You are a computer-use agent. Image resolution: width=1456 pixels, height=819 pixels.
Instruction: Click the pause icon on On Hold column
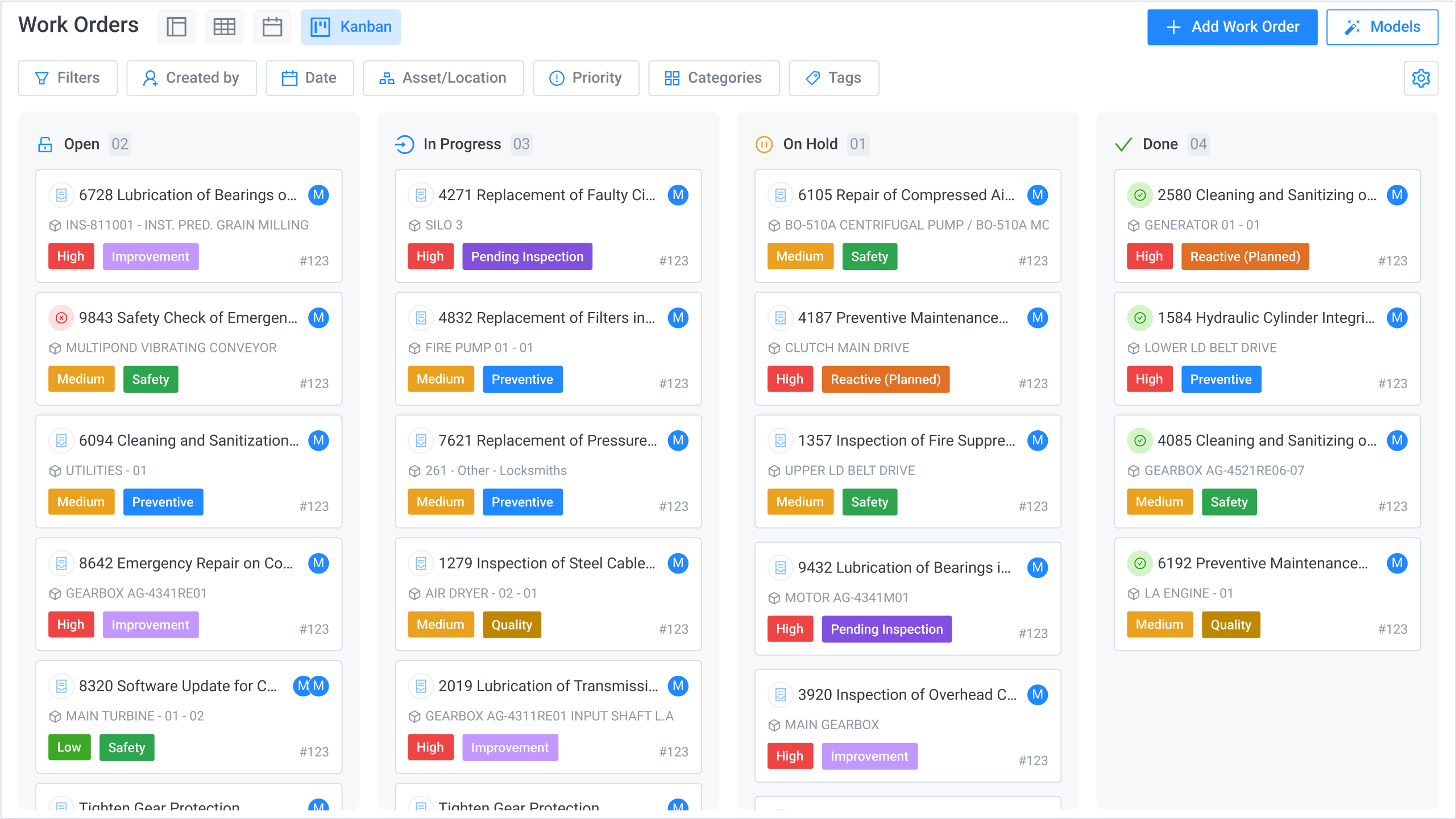pyautogui.click(x=763, y=144)
